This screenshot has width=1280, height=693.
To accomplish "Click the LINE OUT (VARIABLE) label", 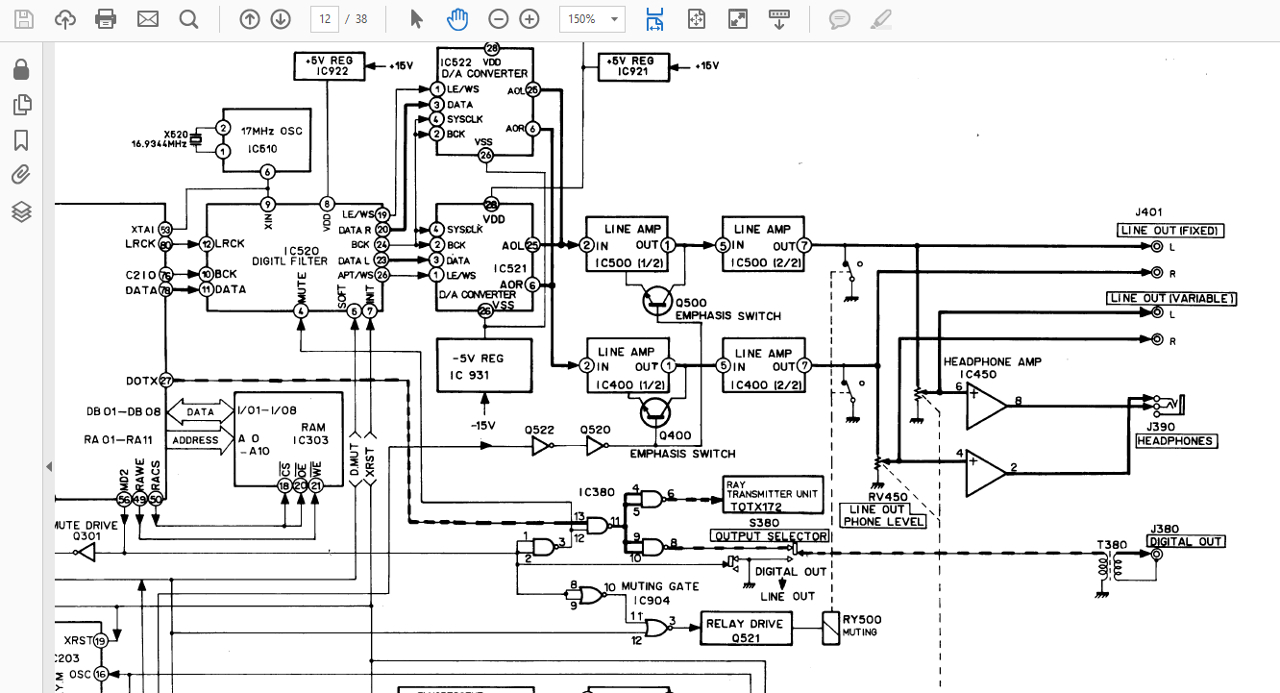I will (x=1172, y=298).
